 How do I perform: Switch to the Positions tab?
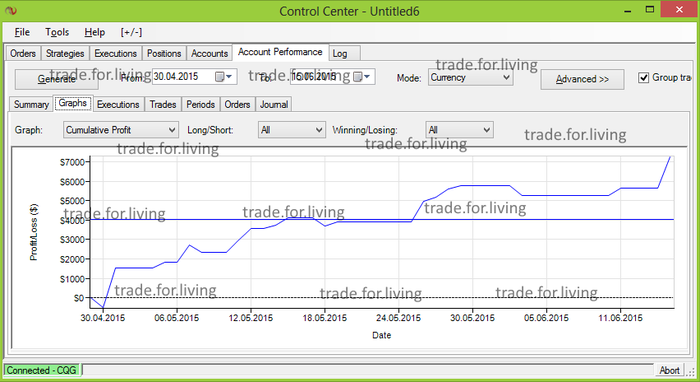pyautogui.click(x=164, y=54)
